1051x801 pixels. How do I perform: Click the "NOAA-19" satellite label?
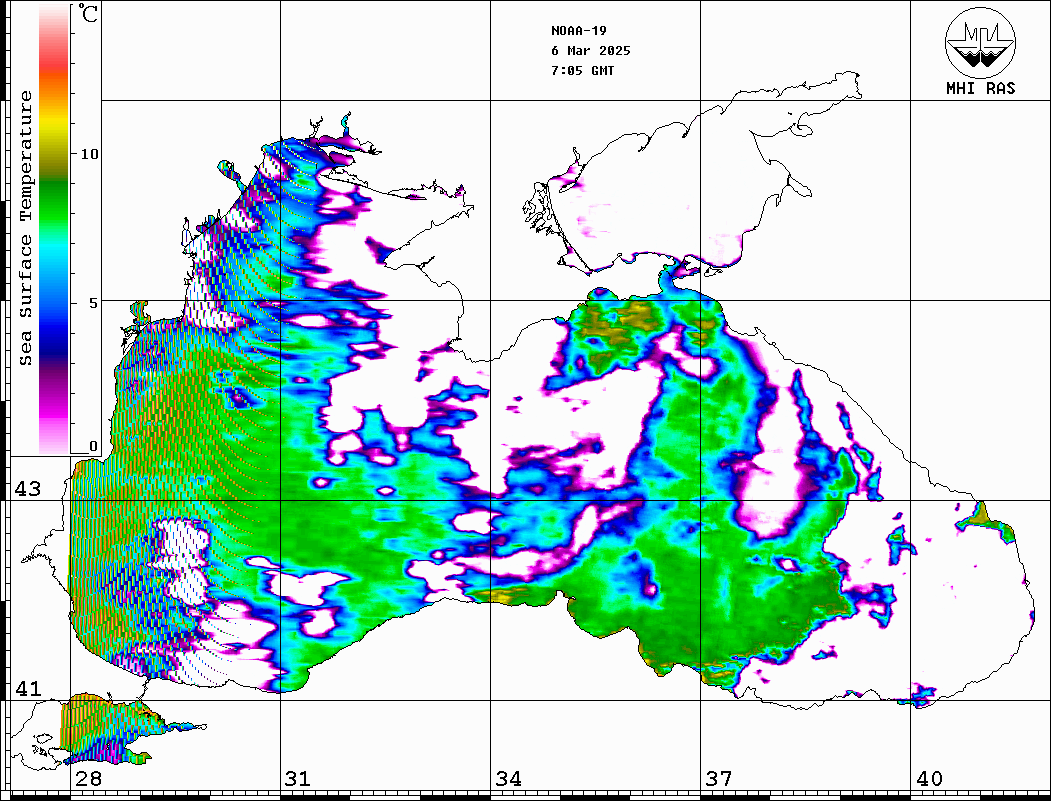coord(578,31)
